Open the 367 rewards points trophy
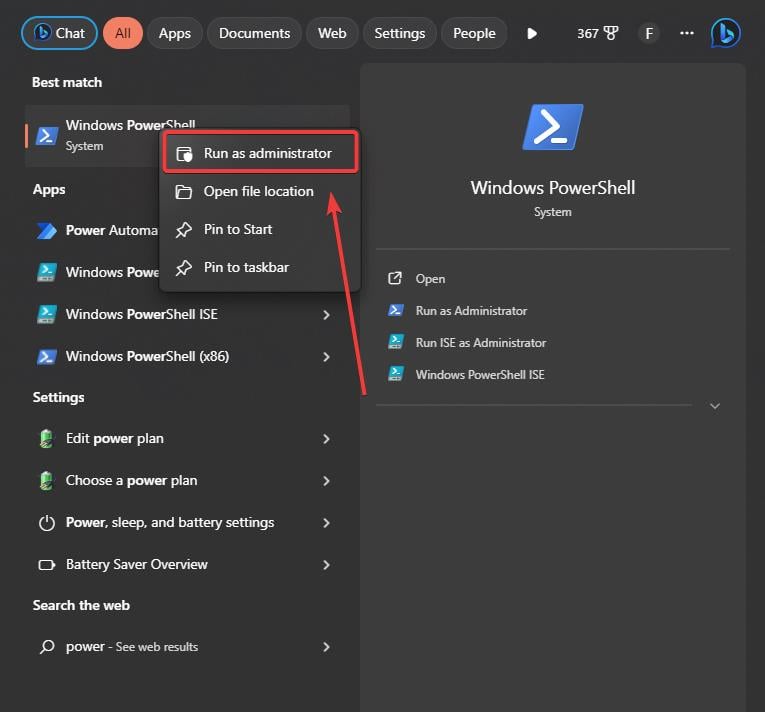The image size is (765, 712). 598,33
